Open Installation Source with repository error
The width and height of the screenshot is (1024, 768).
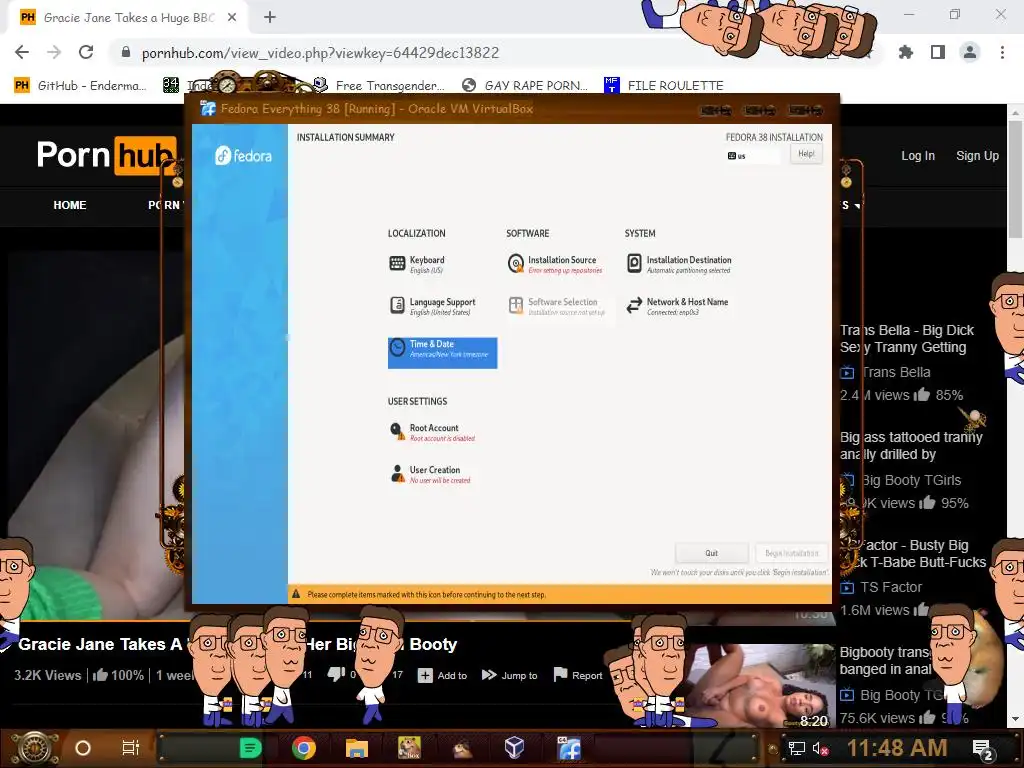click(x=555, y=264)
